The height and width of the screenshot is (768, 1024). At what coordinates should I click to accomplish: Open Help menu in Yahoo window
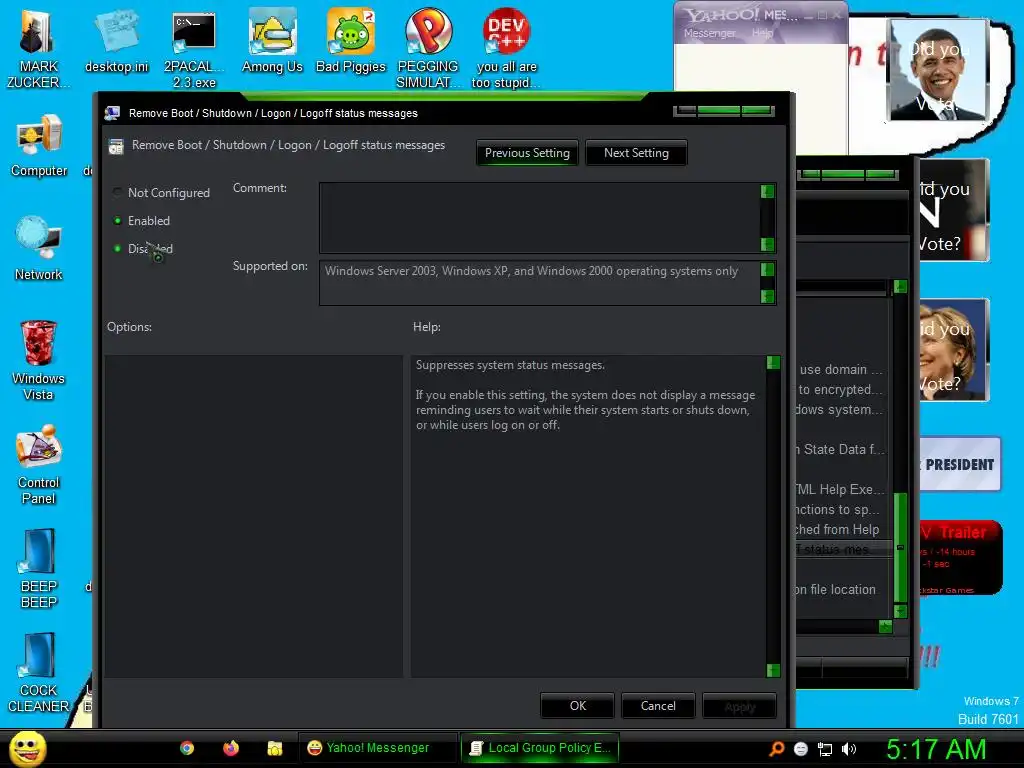click(x=762, y=33)
